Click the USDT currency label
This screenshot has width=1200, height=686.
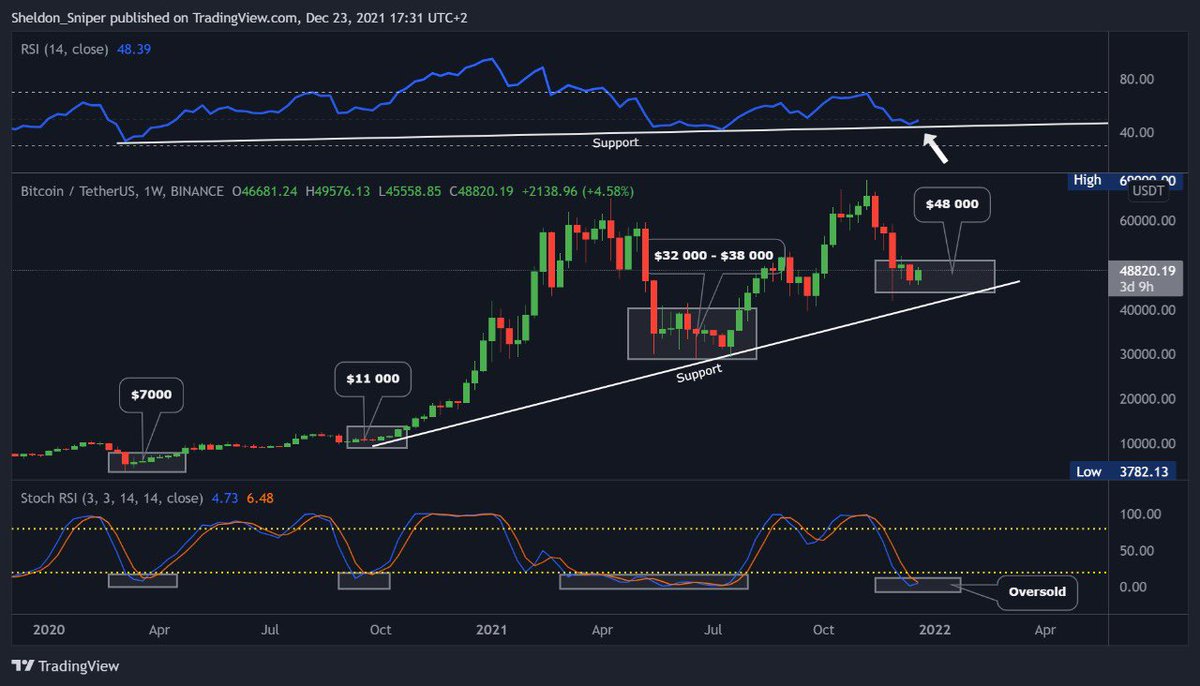click(x=1148, y=189)
